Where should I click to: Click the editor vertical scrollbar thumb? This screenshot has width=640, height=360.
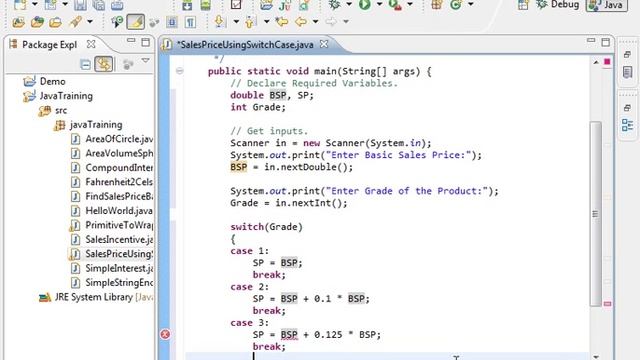[596, 213]
